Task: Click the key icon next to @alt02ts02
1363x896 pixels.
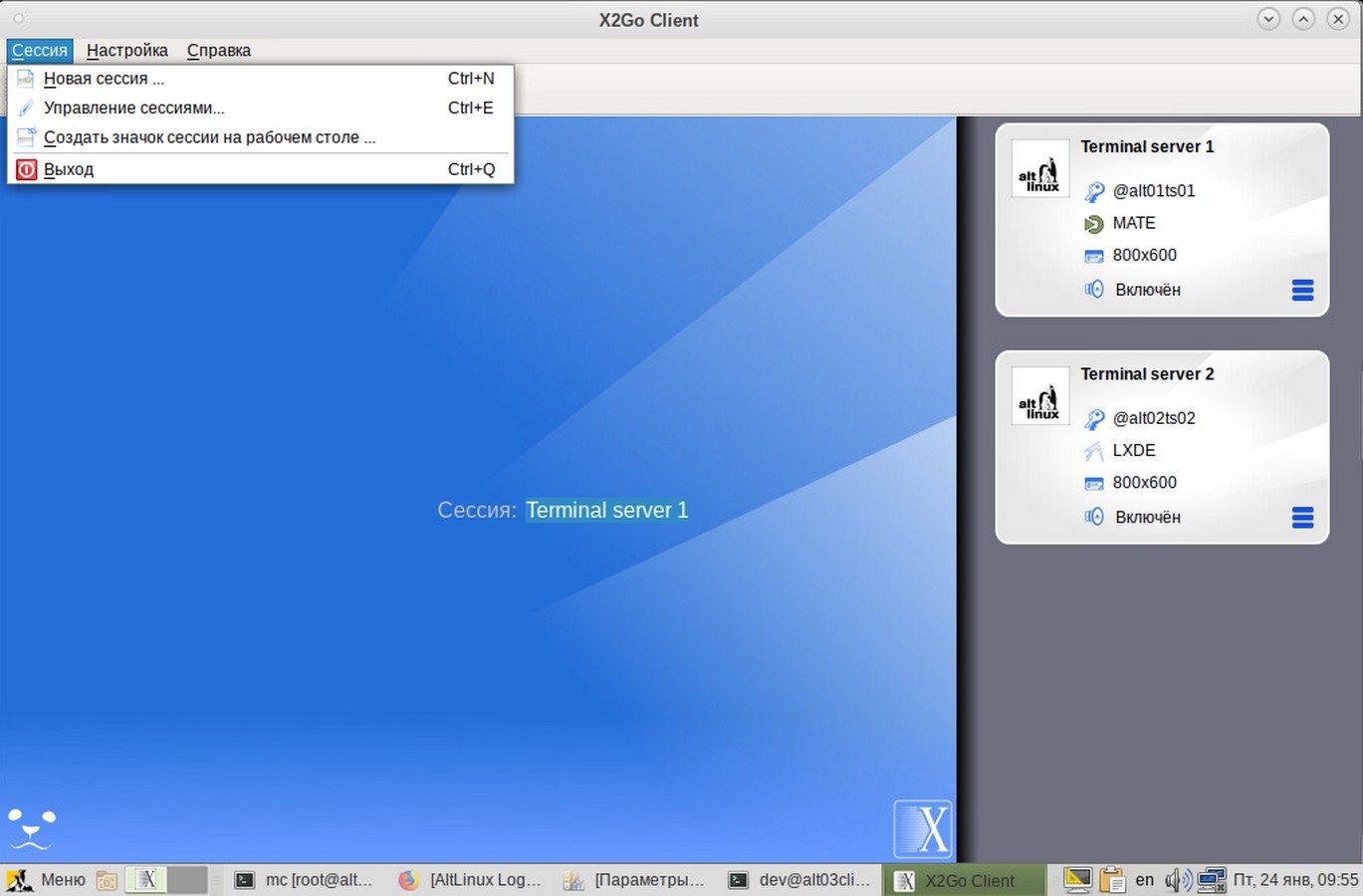Action: [1094, 419]
